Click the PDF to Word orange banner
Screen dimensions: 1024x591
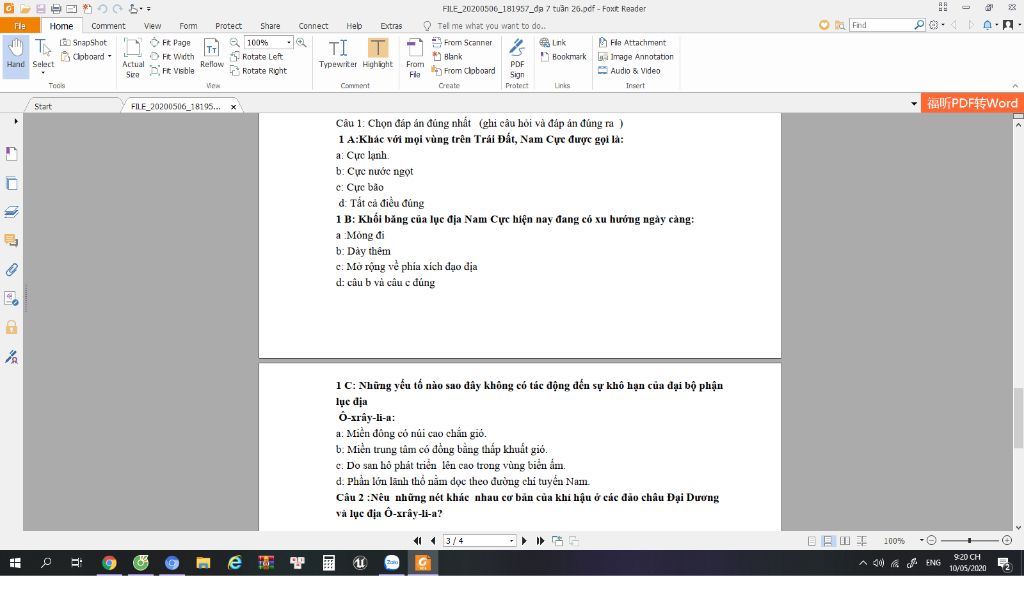click(x=972, y=103)
